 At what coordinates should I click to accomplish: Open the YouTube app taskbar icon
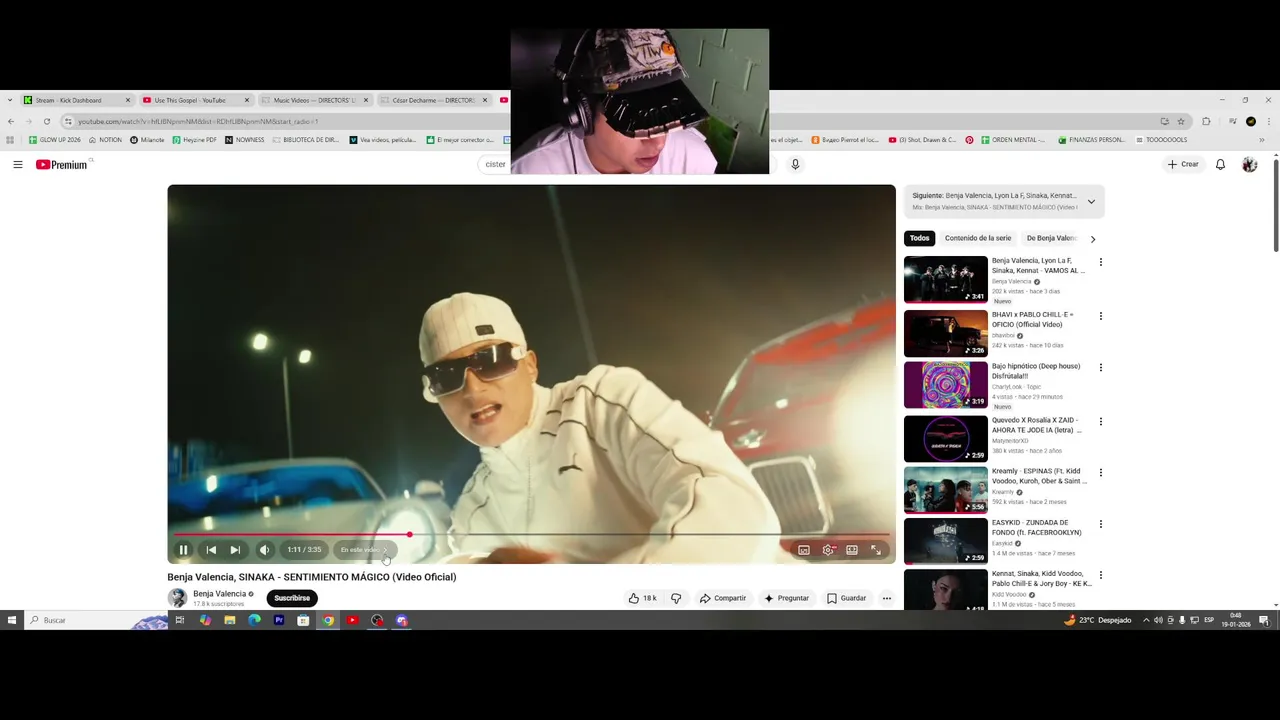pyautogui.click(x=352, y=620)
